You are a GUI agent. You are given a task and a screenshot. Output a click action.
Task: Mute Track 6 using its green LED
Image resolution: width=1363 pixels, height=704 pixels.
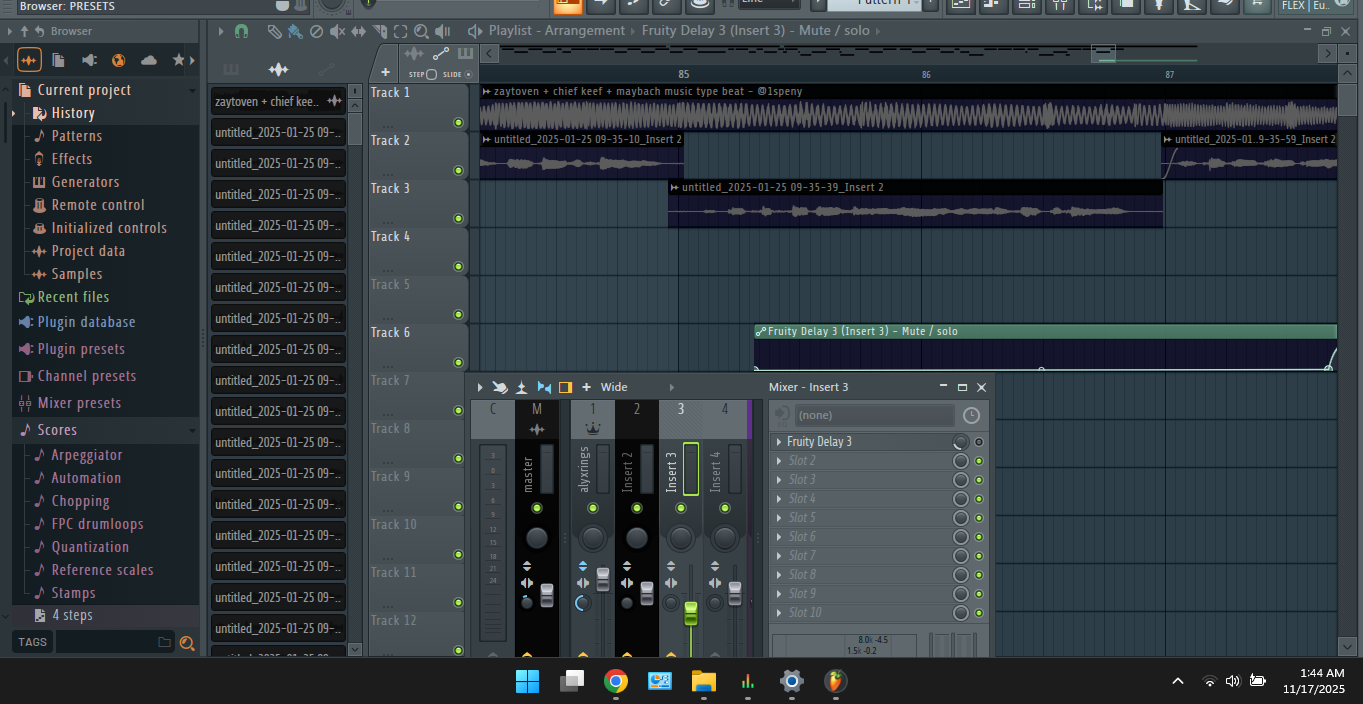tap(458, 363)
